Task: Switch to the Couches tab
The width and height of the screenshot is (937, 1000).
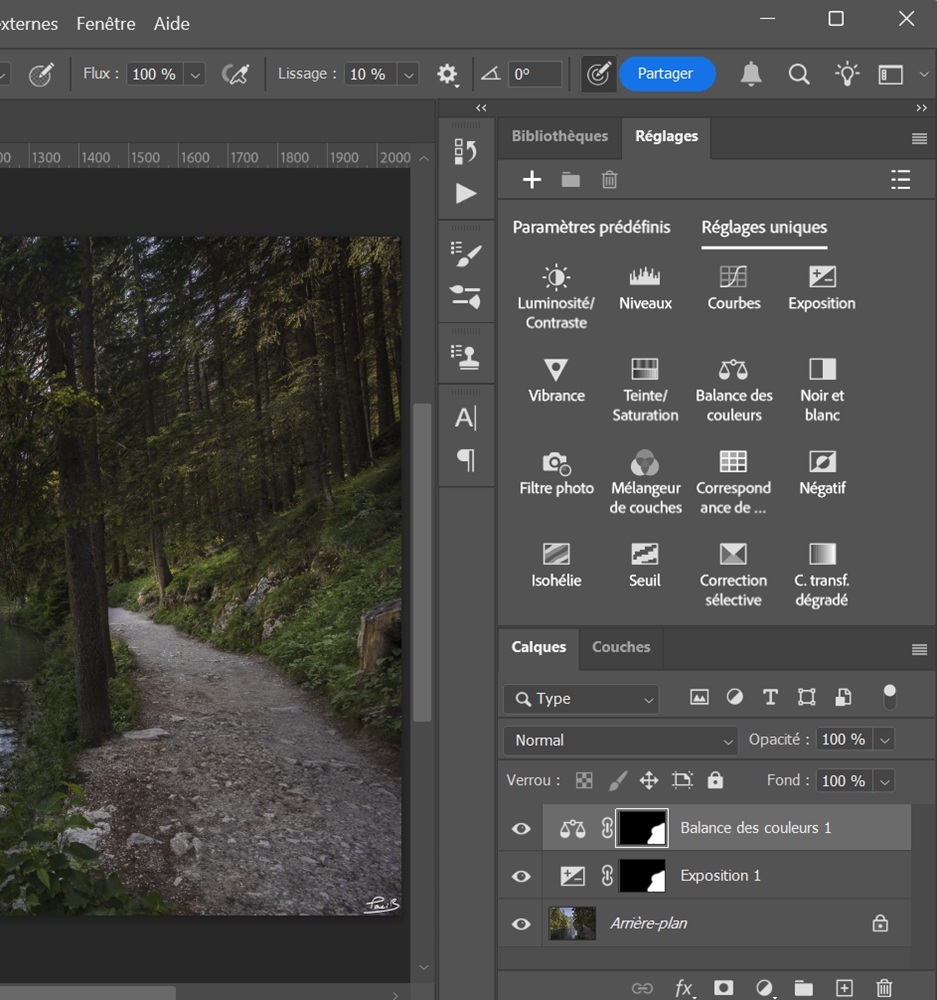Action: coord(621,647)
